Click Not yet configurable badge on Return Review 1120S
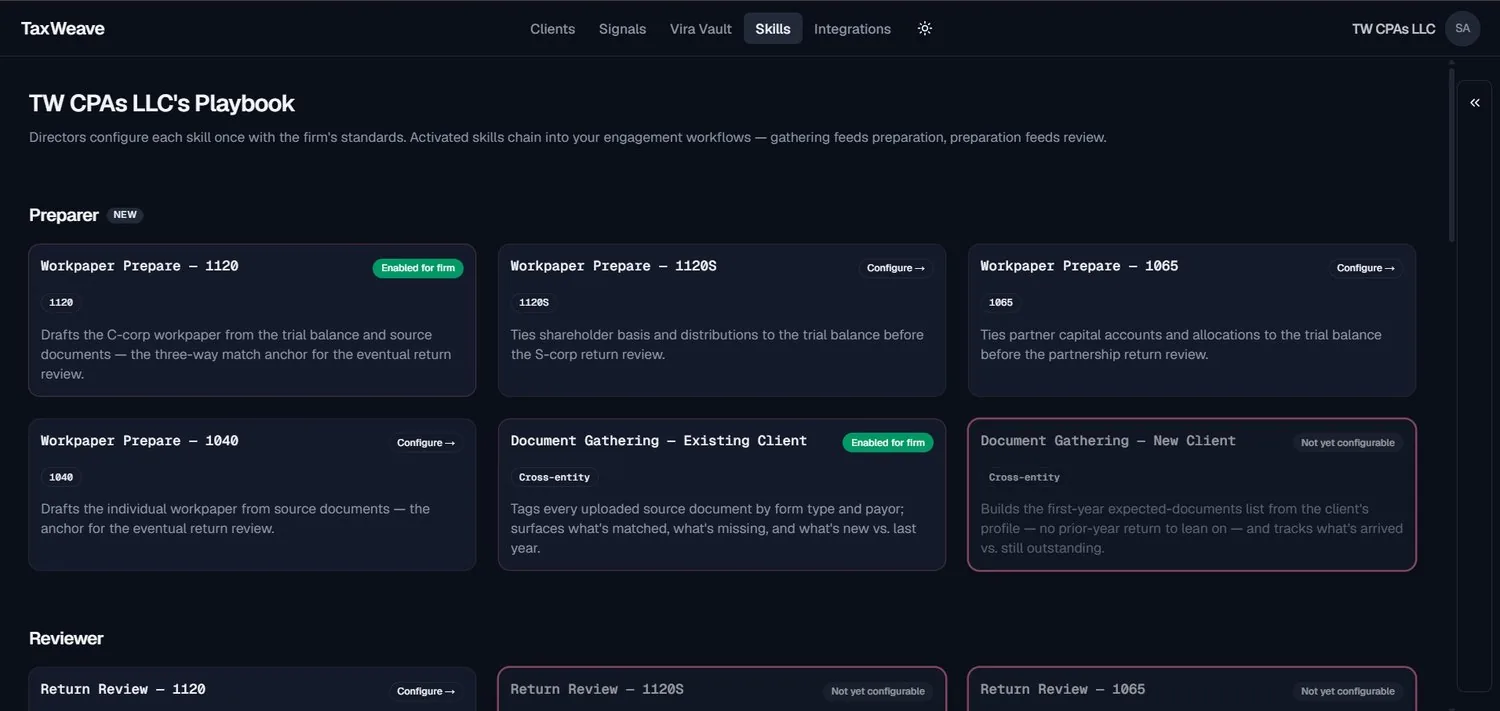This screenshot has width=1500, height=711. pos(877,691)
